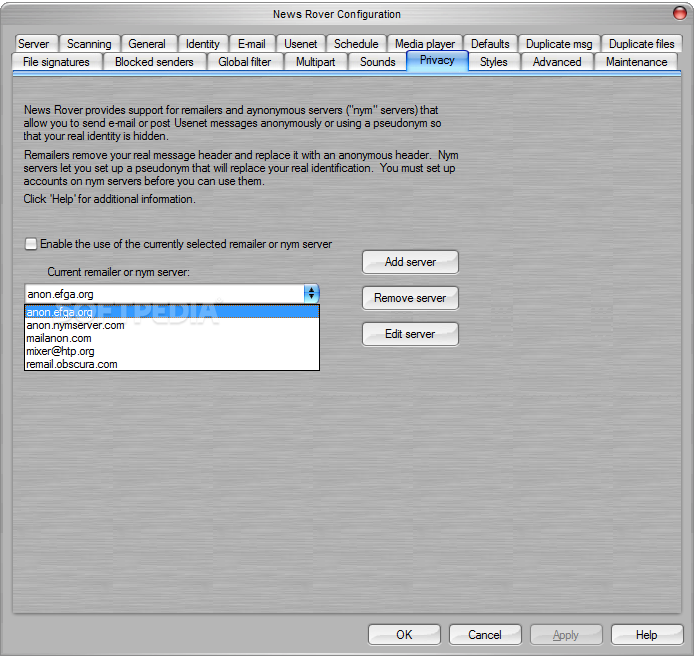Choose anon.nymserver.com from the list
This screenshot has height=656, width=694.
(x=172, y=325)
